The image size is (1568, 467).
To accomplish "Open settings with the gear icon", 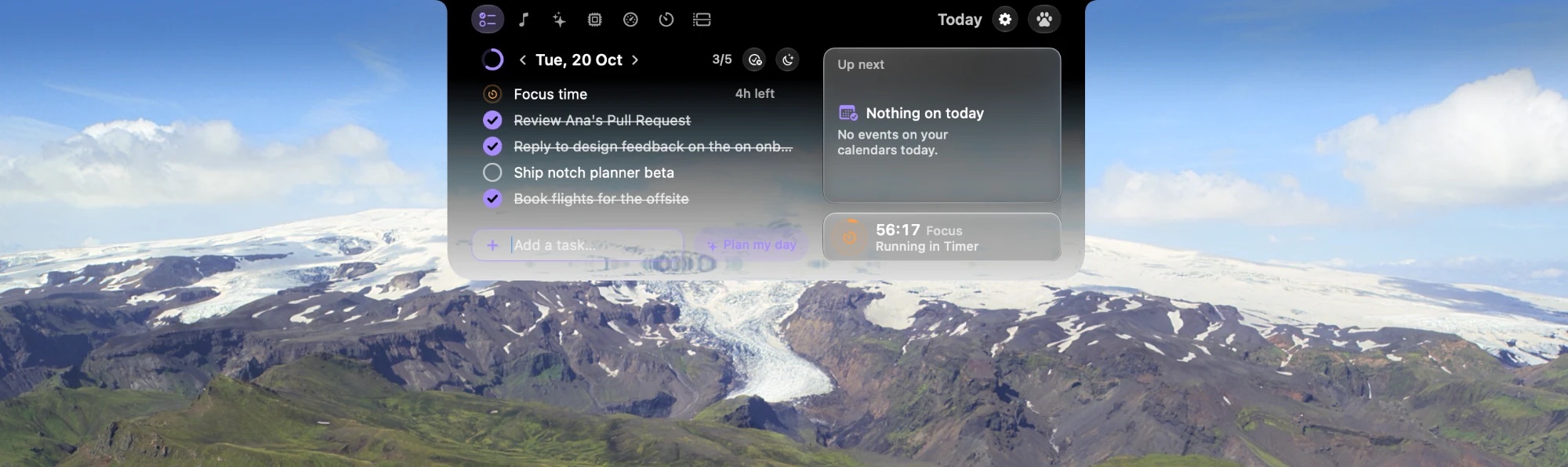I will pyautogui.click(x=1005, y=20).
